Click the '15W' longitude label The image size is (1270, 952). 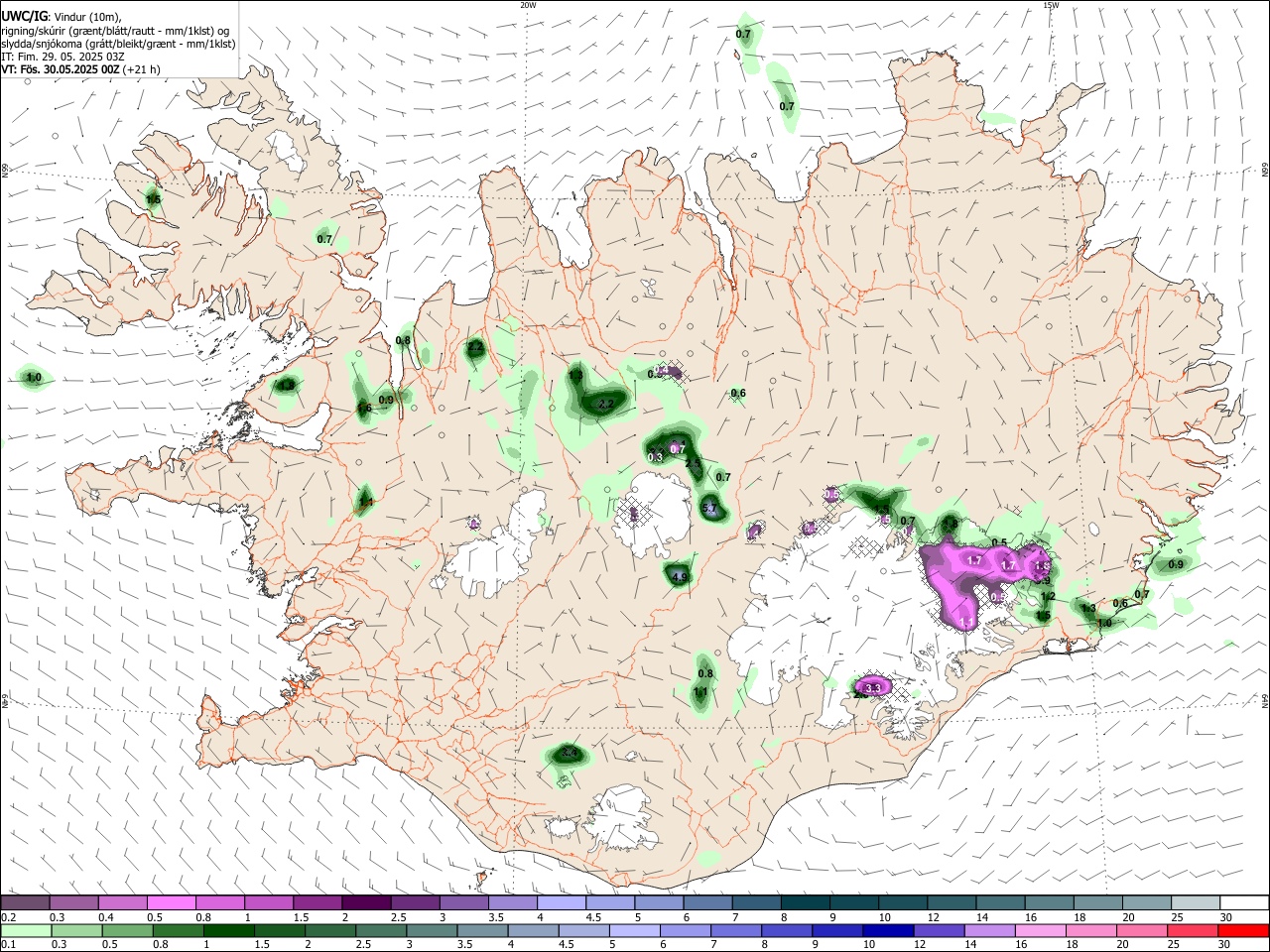click(1051, 5)
